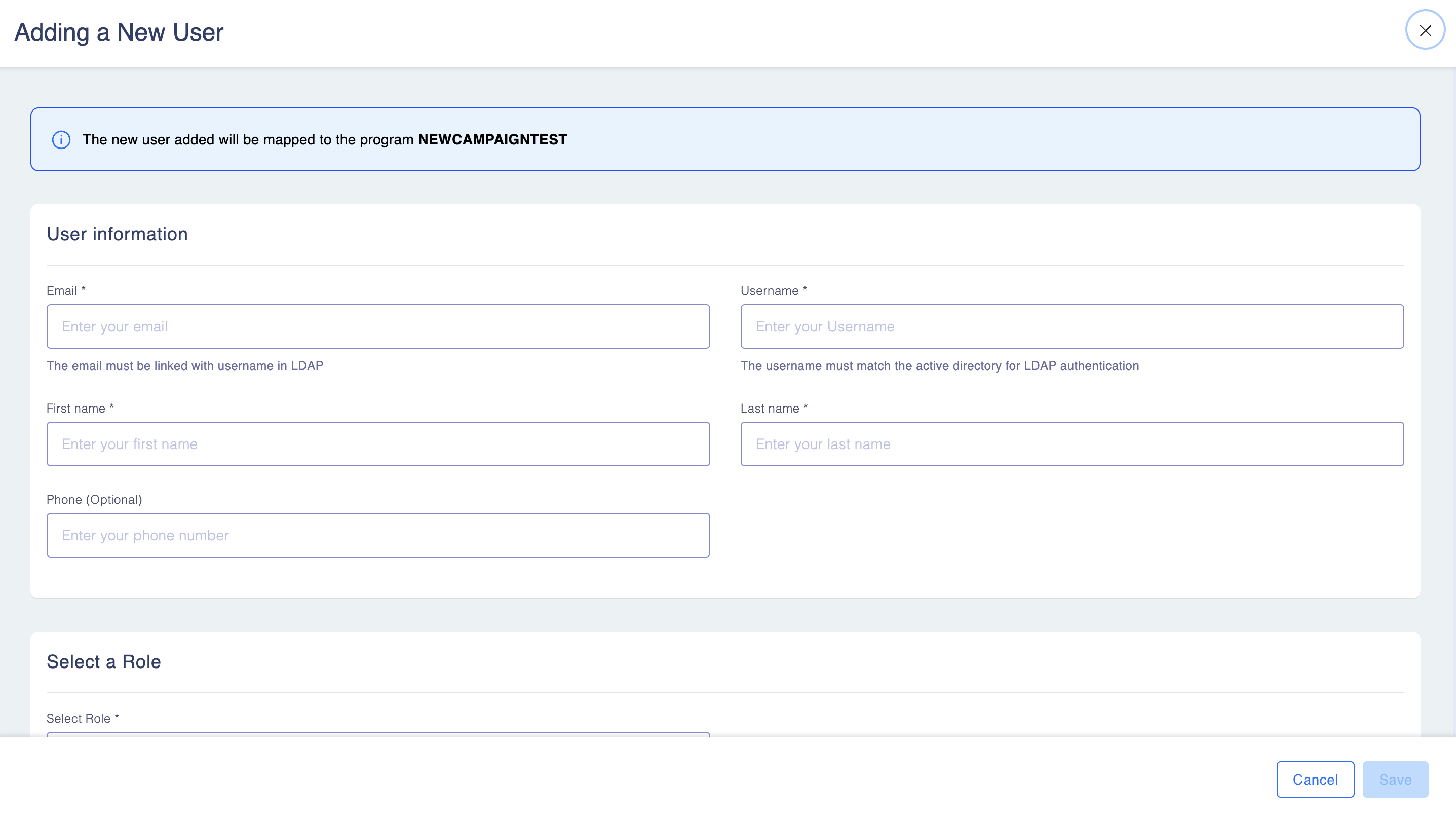Close the Adding a New User dialog

(1425, 30)
